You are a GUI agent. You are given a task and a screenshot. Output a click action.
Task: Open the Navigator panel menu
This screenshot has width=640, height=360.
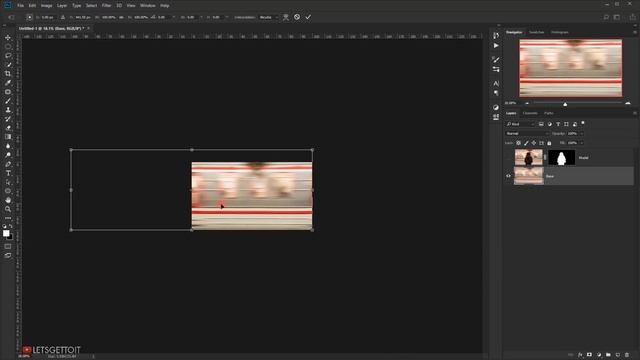click(635, 32)
